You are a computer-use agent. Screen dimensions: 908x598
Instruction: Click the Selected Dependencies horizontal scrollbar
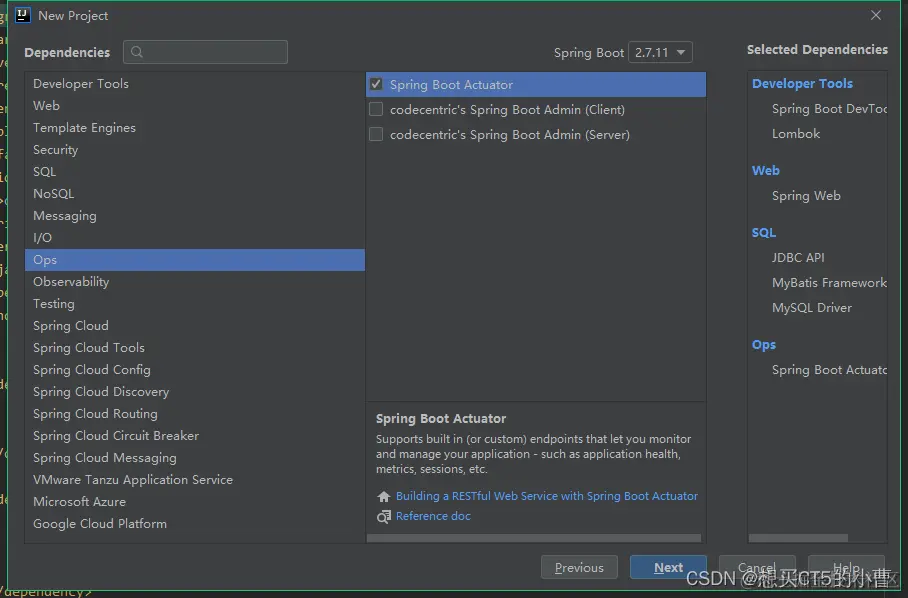[798, 538]
